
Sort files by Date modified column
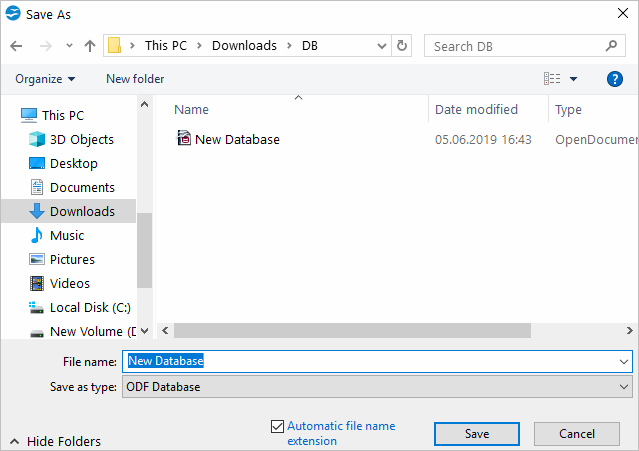(476, 110)
